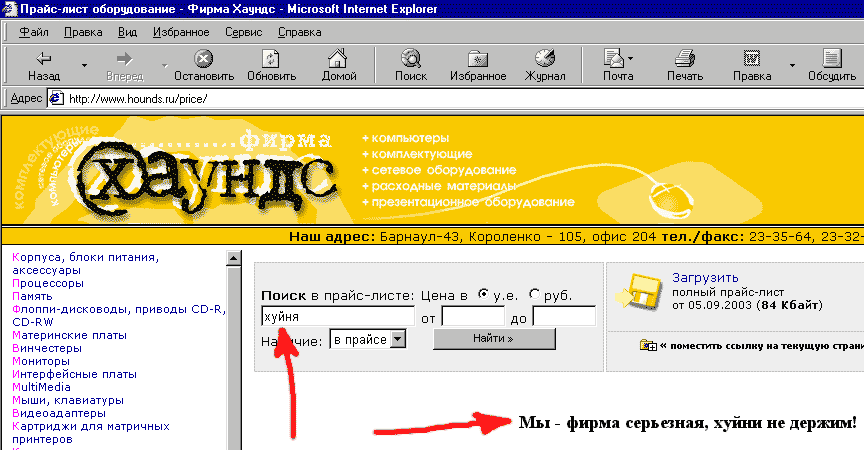Click the bookmark folder icon near поместить ссылку
Screen dimensions: 864x450
[648, 345]
